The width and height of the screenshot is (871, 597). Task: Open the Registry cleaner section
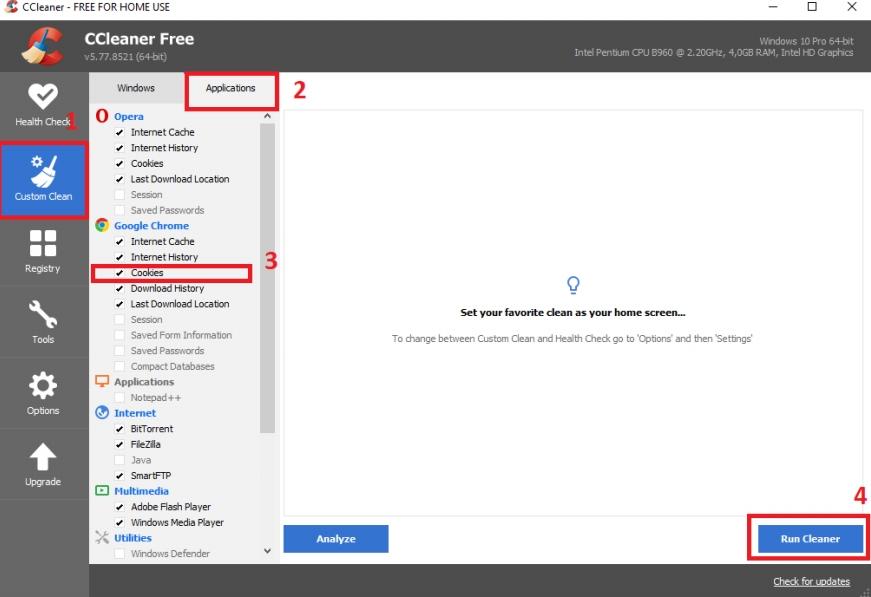[x=43, y=251]
